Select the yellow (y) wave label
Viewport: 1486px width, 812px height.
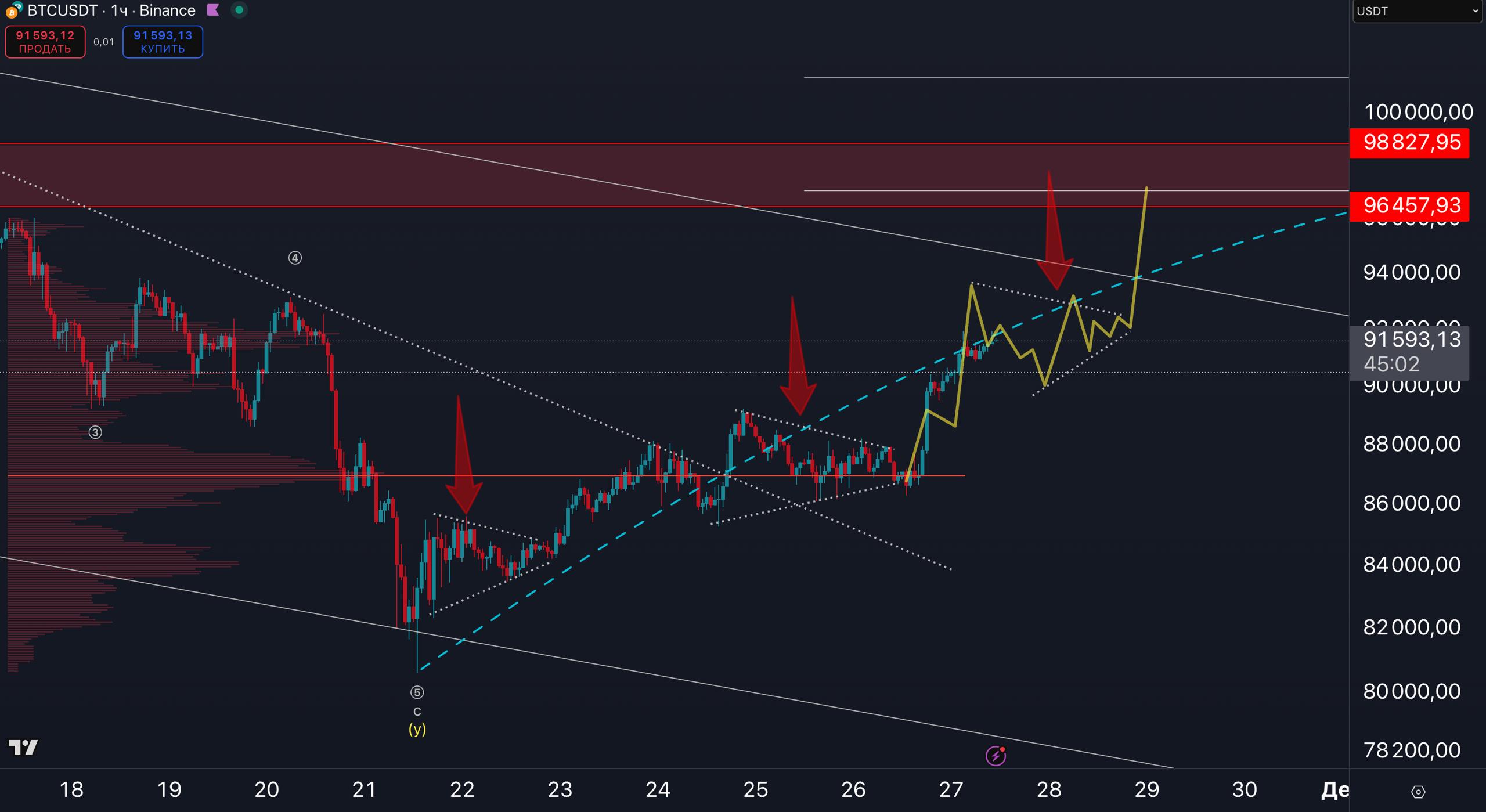(x=417, y=729)
